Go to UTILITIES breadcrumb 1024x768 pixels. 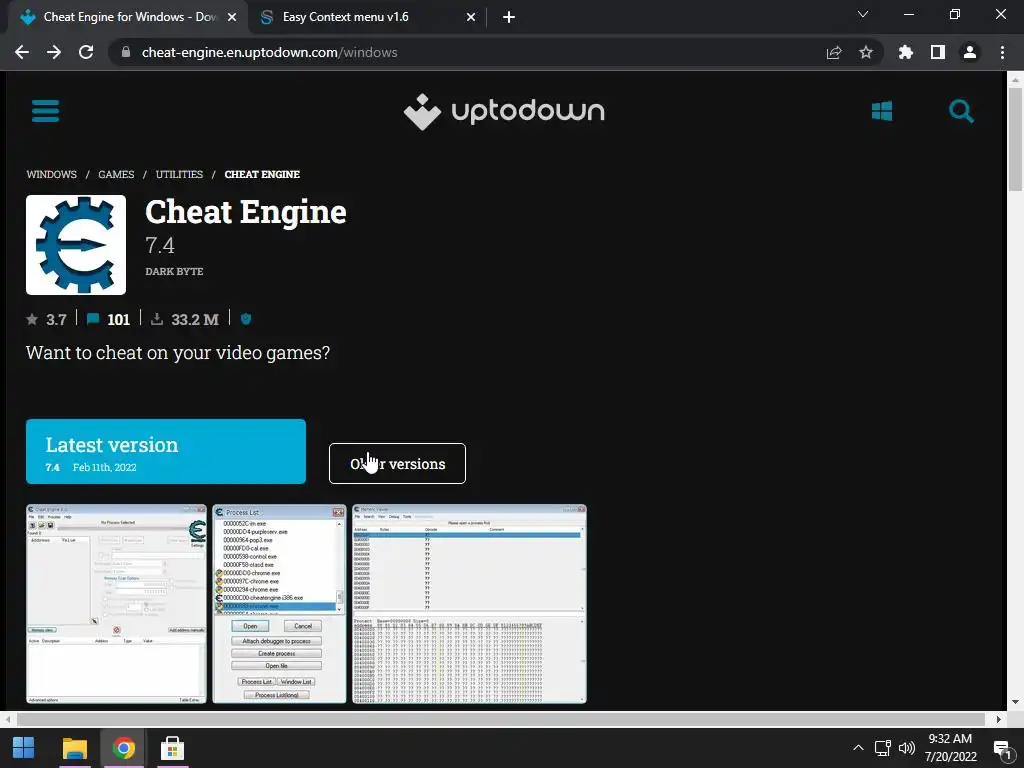[x=179, y=174]
